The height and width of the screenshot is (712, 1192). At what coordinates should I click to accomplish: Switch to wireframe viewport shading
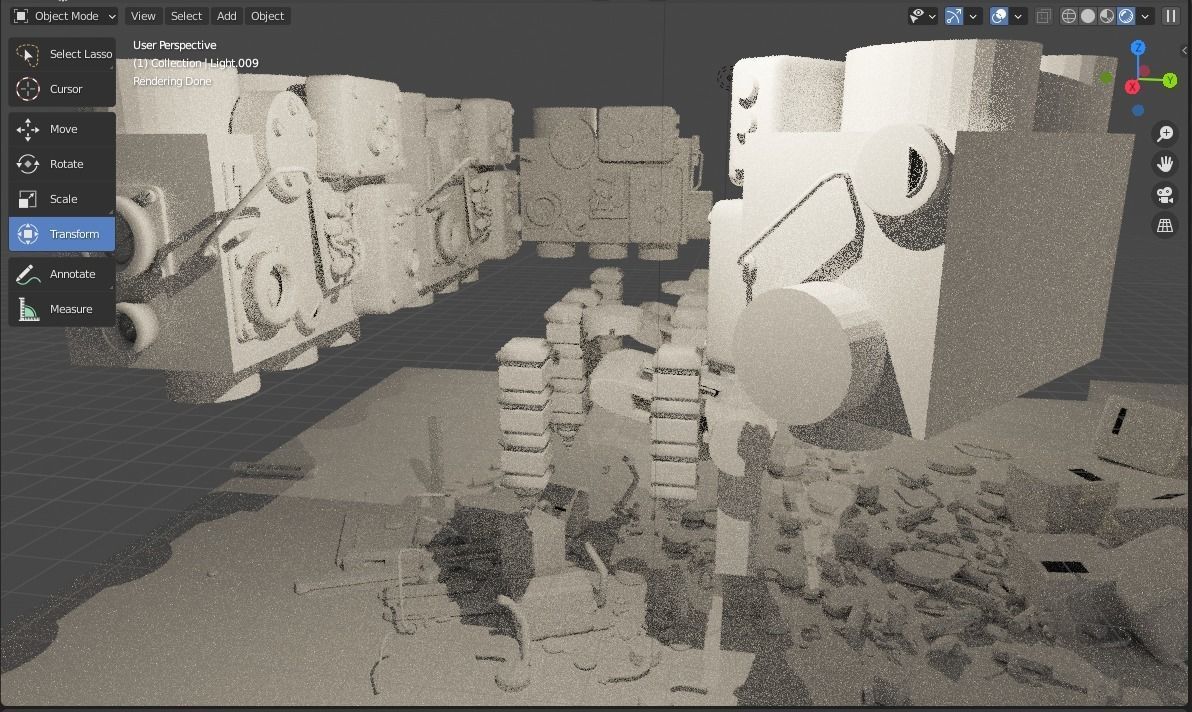[1069, 16]
